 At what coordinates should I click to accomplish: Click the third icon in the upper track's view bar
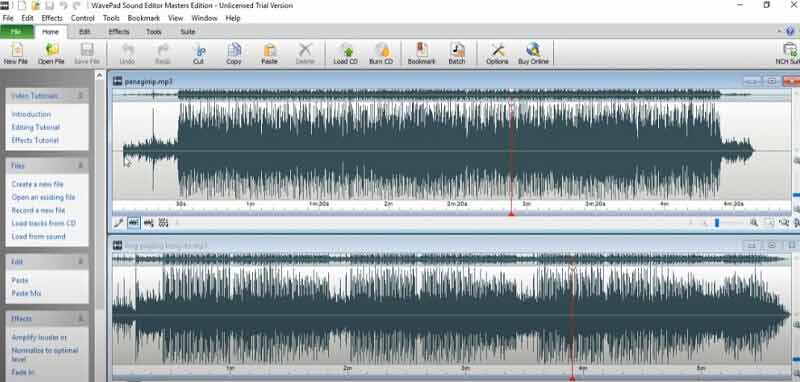tap(149, 222)
